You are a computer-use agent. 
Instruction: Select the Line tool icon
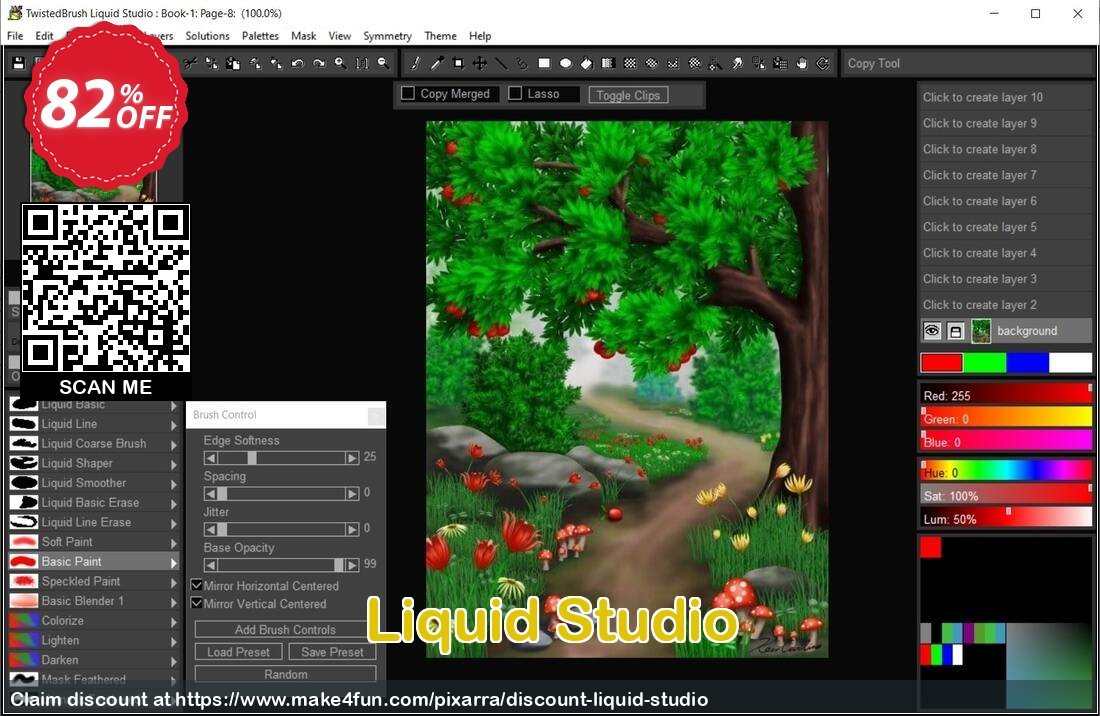click(501, 63)
